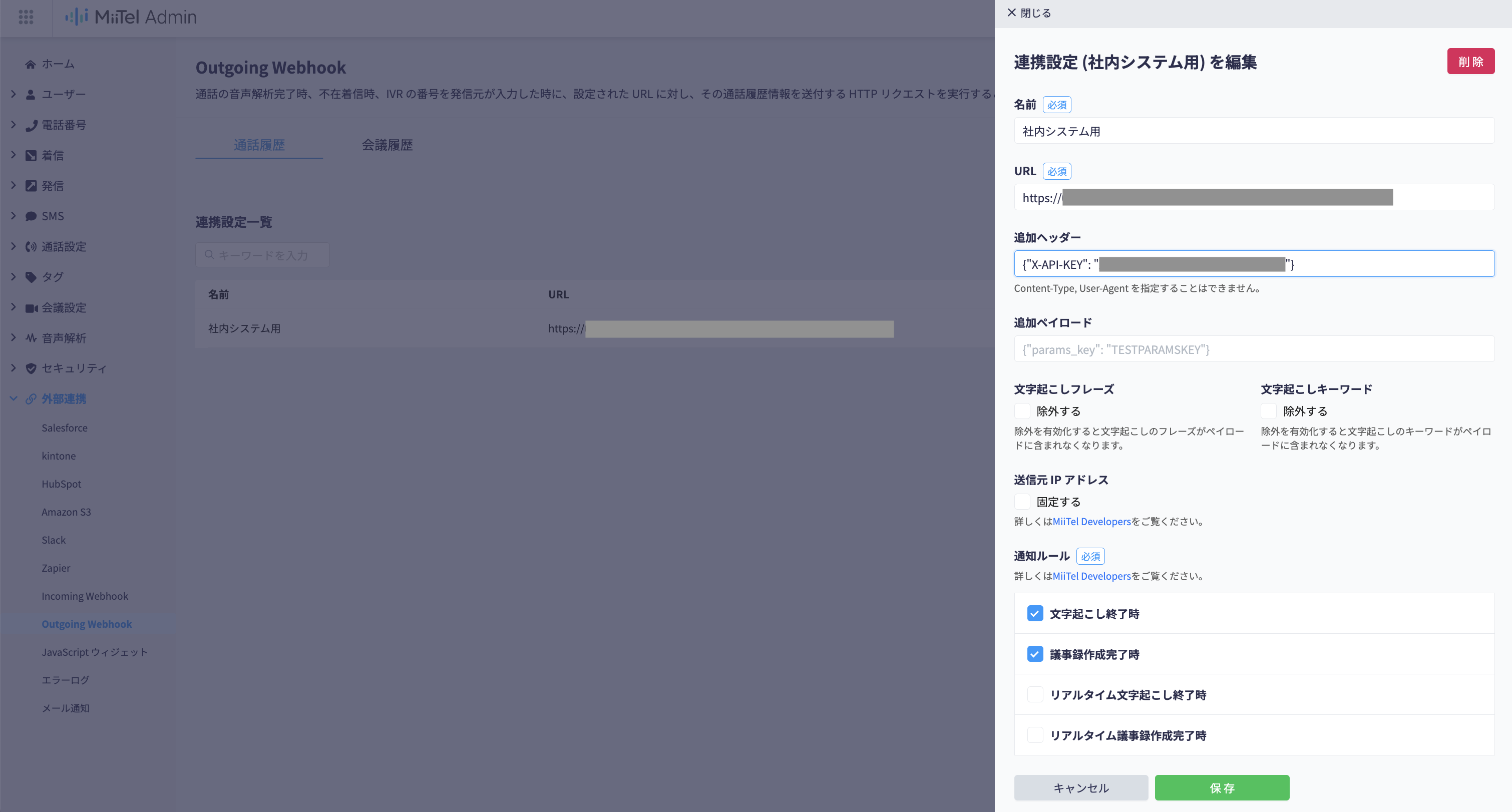Expand the ユーザー sidebar section

[x=14, y=94]
